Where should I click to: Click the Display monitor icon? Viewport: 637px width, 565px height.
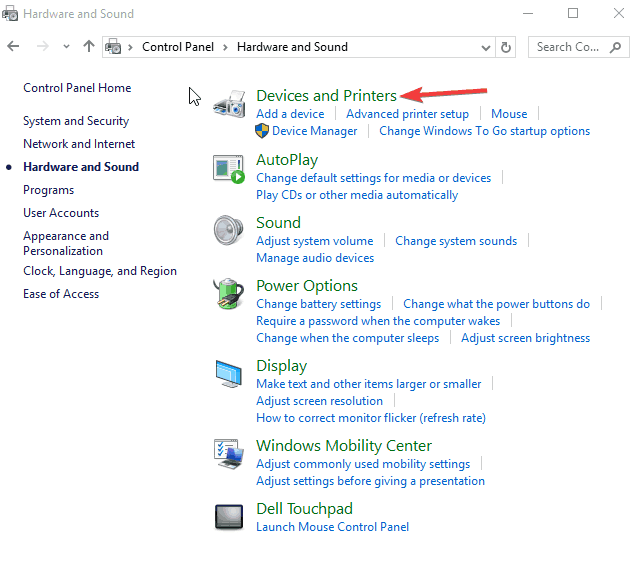click(x=229, y=375)
